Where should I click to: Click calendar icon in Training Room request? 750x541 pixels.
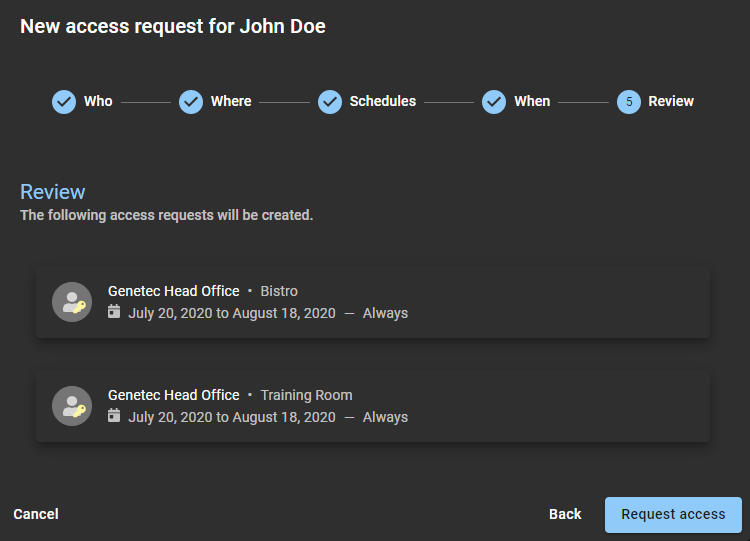tap(114, 416)
